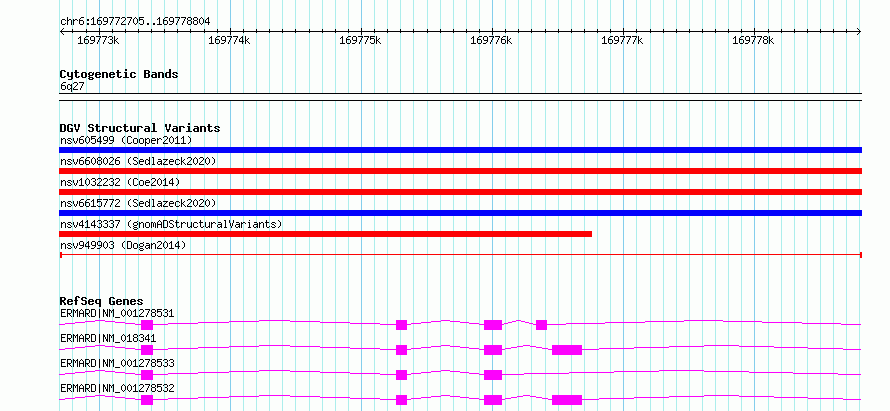
Task: Click the RefSeq Genes track heading
Action: [101, 301]
